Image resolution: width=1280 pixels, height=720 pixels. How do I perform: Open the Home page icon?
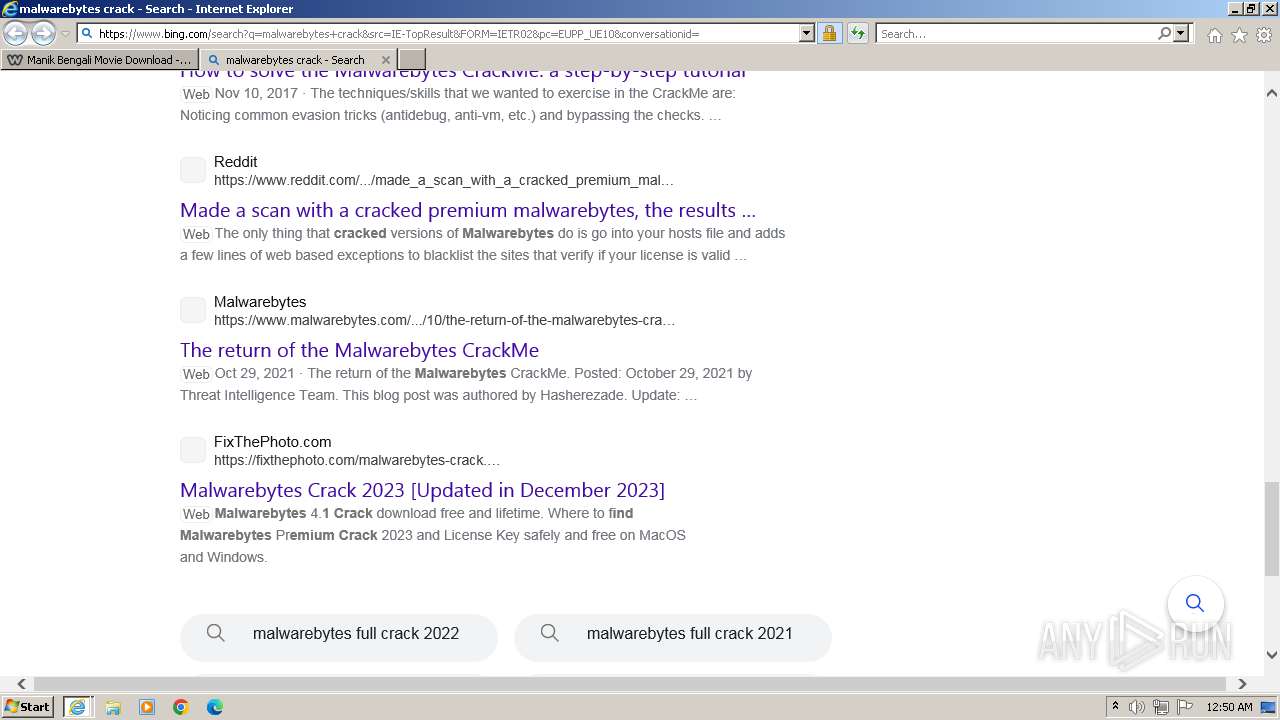(x=1214, y=35)
